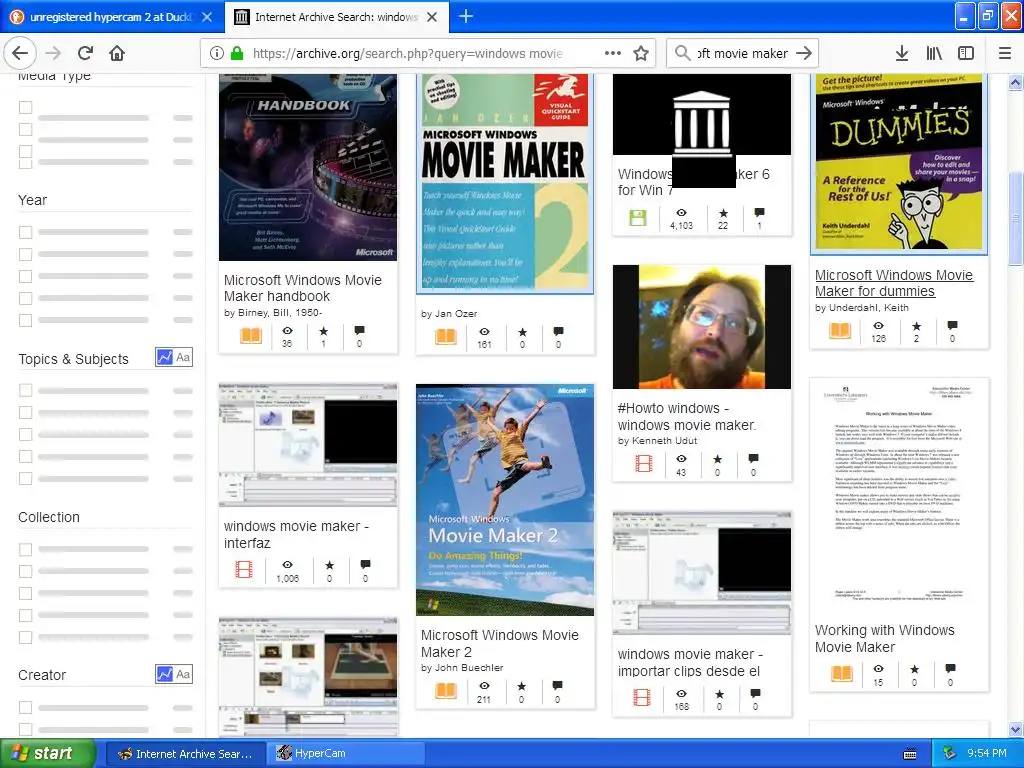Open 'Microsoft Windows Movie Maker 2' title
Viewport: 1024px width, 768px height.
500,643
